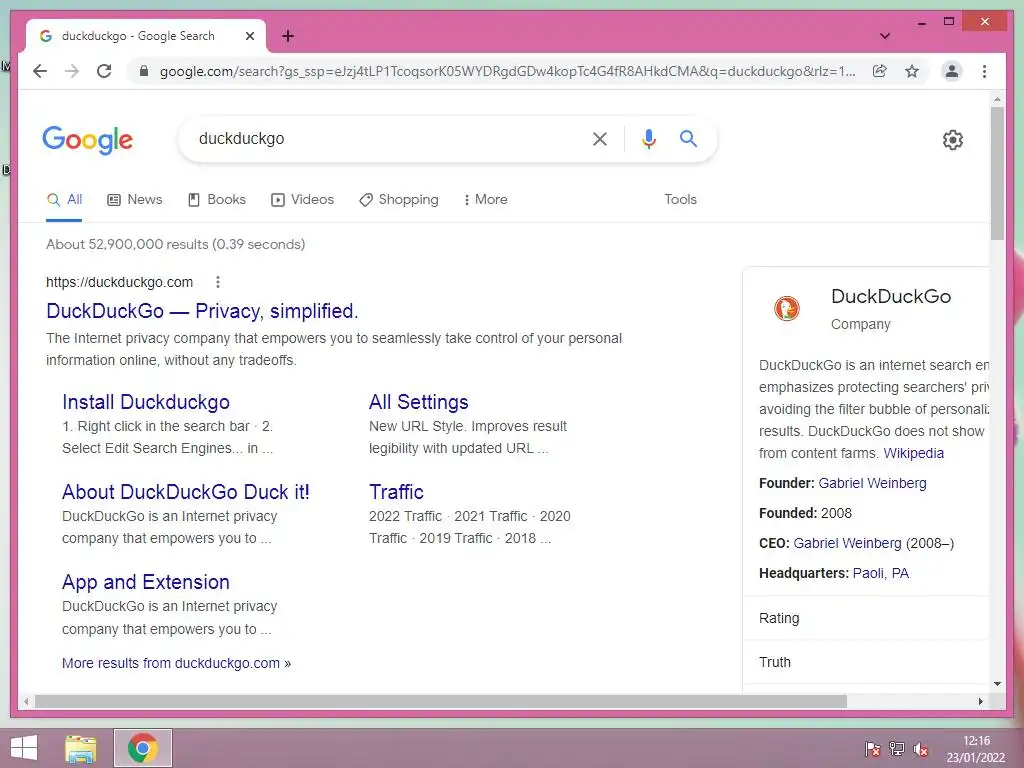Open Google quick settings gear

point(953,140)
